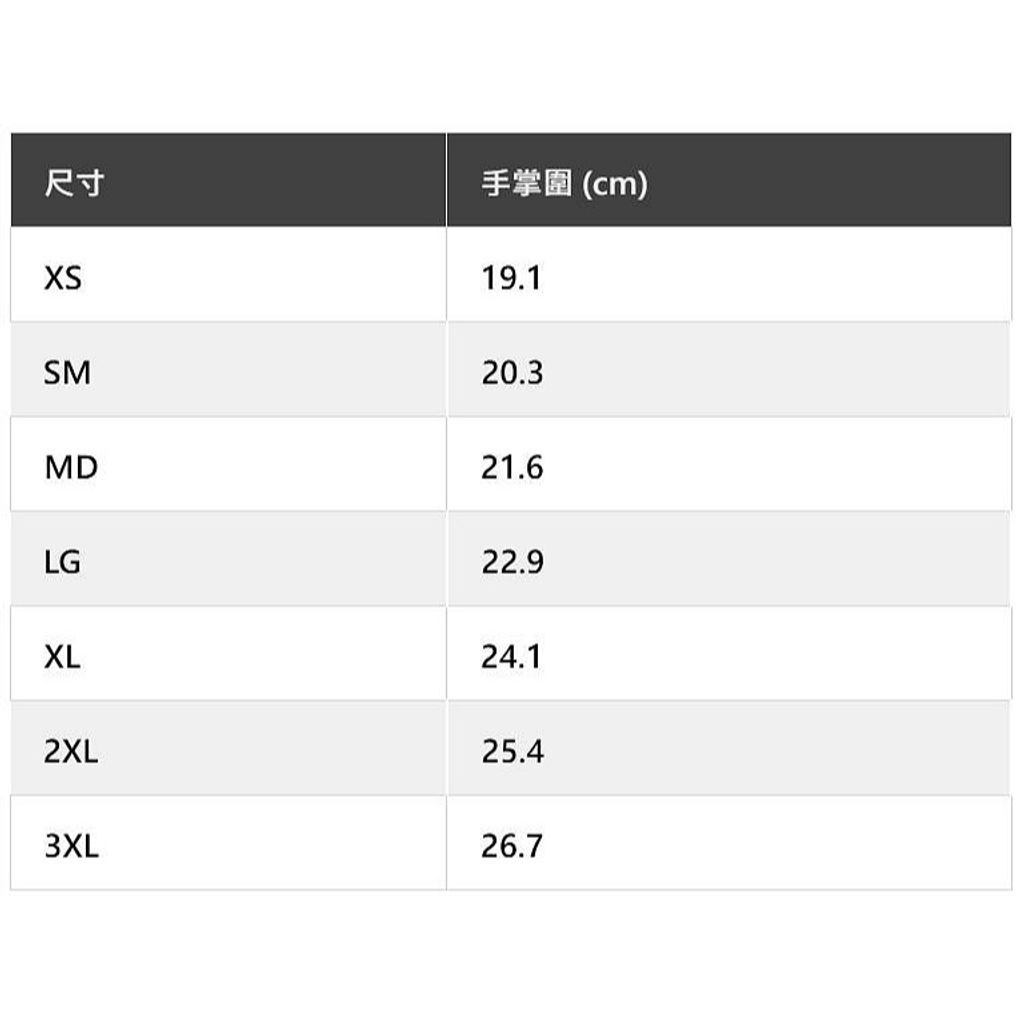Click the 21.6 measurement value

tap(512, 467)
